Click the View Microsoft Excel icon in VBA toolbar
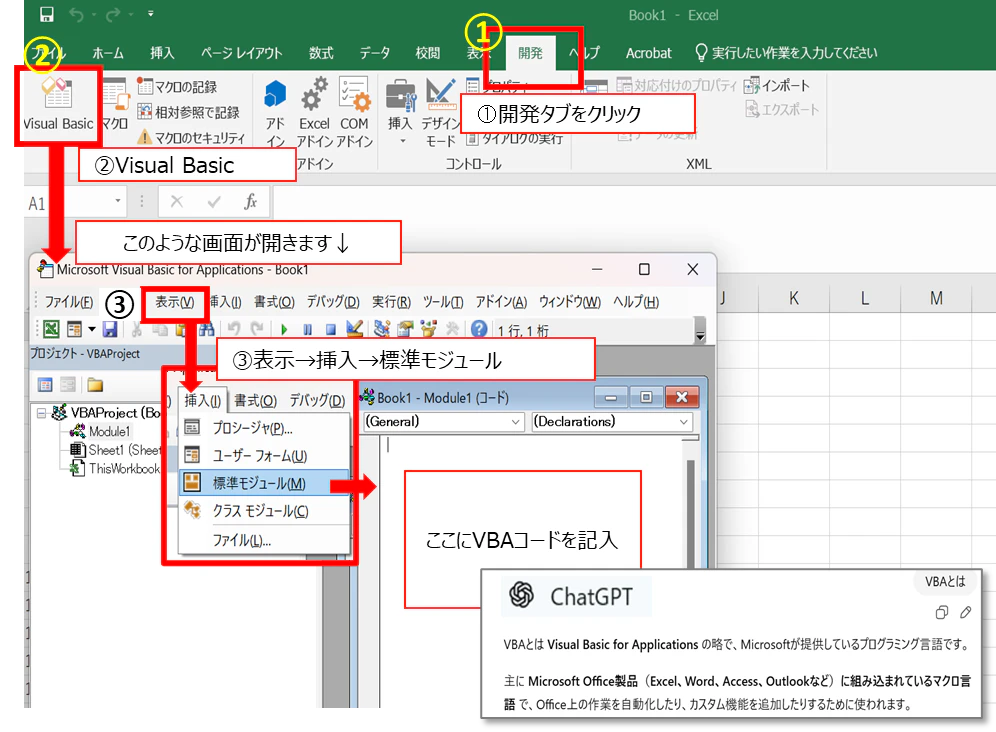The height and width of the screenshot is (732, 996). point(51,329)
